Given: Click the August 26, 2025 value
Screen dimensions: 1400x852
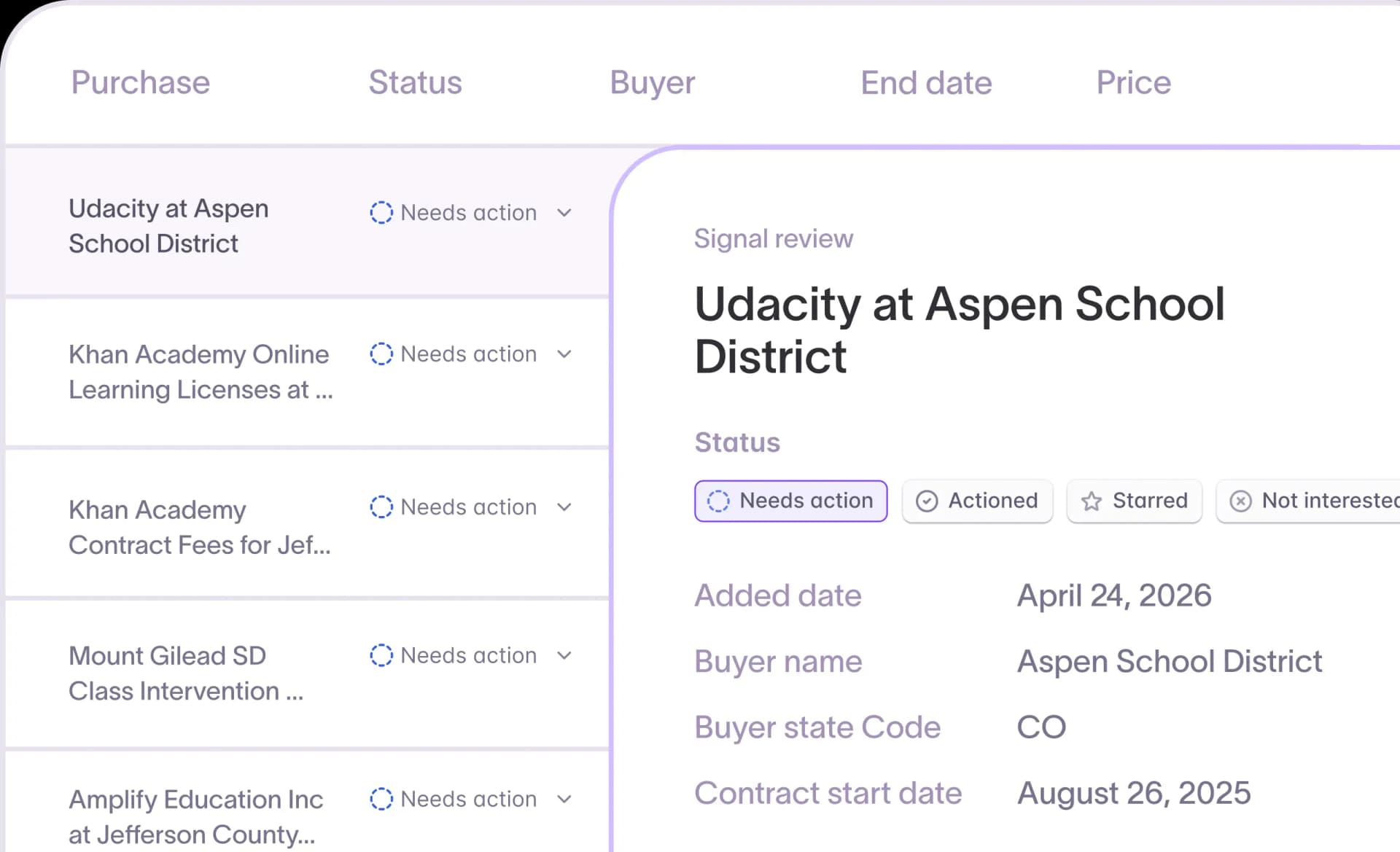Looking at the screenshot, I should coord(1133,793).
